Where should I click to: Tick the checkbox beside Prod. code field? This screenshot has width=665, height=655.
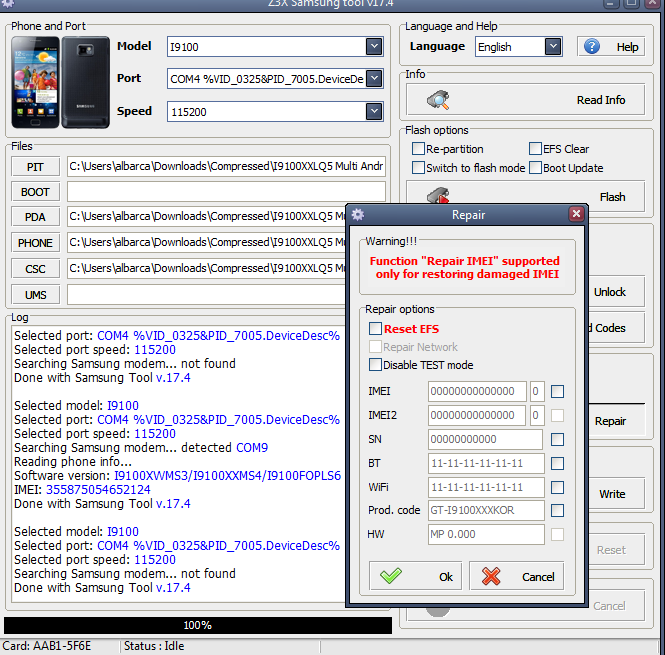tap(557, 510)
